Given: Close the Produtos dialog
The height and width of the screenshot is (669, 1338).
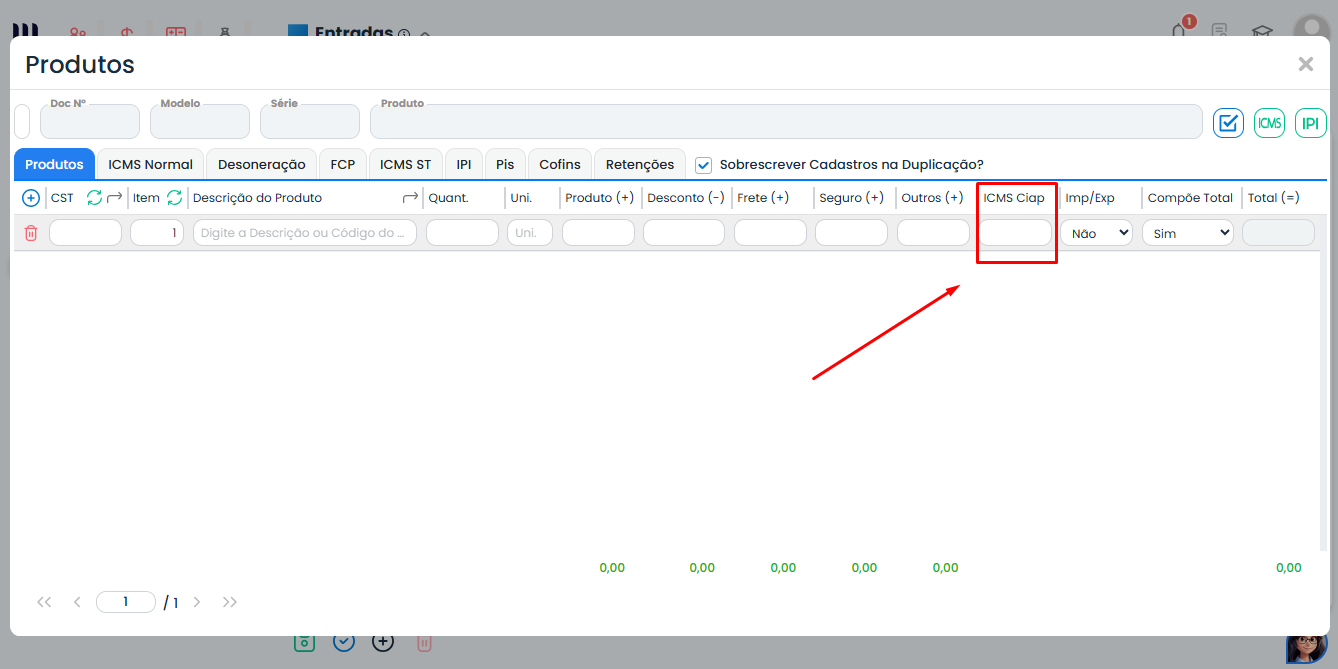Looking at the screenshot, I should point(1305,64).
